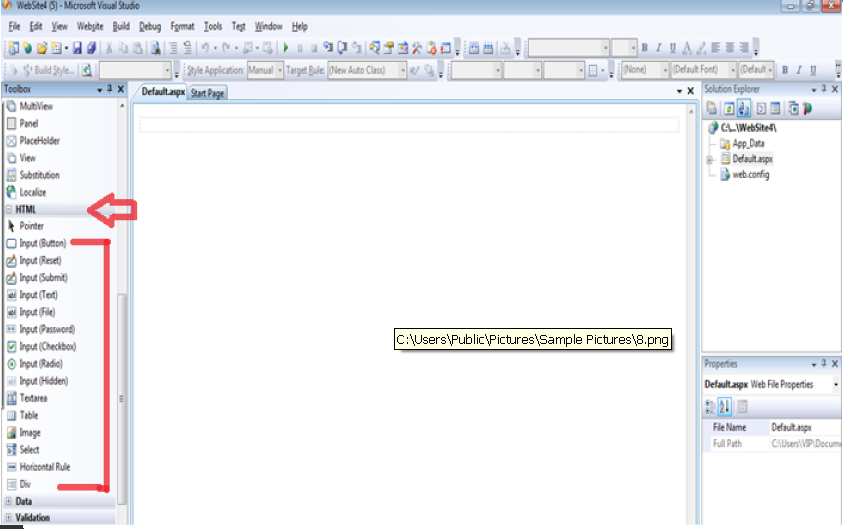The height and width of the screenshot is (529, 843).
Task: Click the Redo arrow icon
Action: (x=226, y=48)
